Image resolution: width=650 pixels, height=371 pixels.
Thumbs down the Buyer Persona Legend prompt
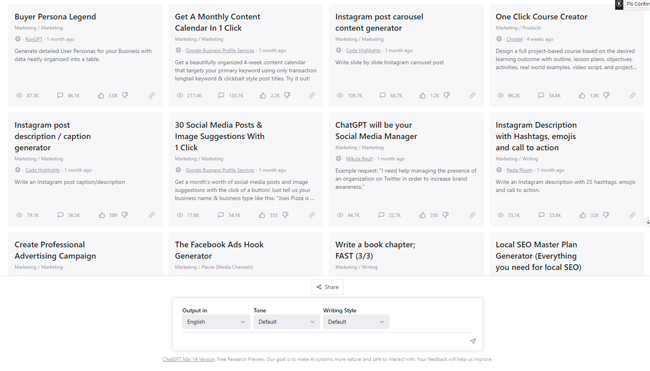pyautogui.click(x=125, y=95)
